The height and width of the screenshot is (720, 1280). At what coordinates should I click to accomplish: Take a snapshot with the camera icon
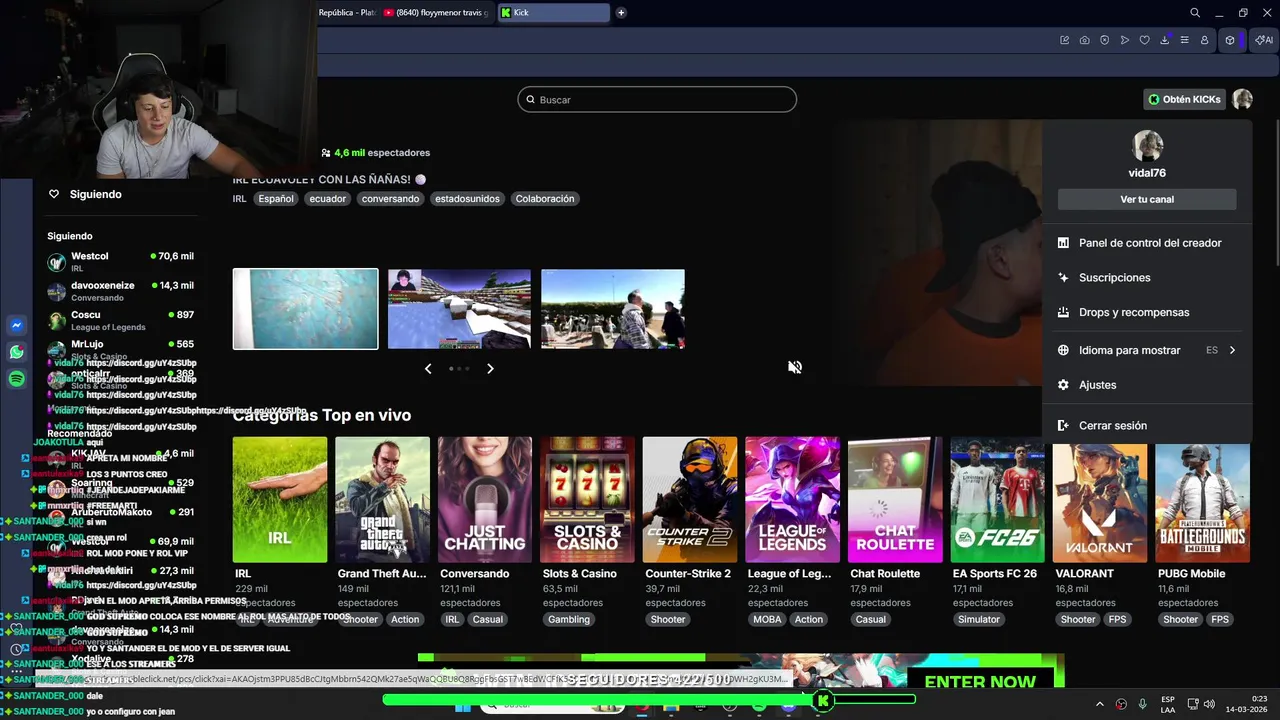tap(1085, 40)
